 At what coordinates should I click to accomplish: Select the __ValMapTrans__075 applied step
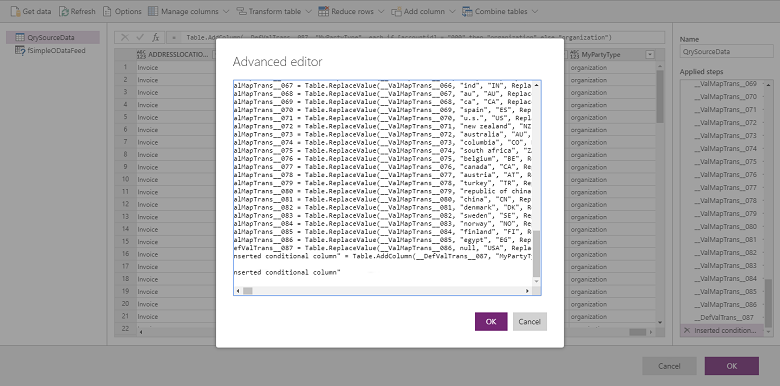[x=725, y=162]
